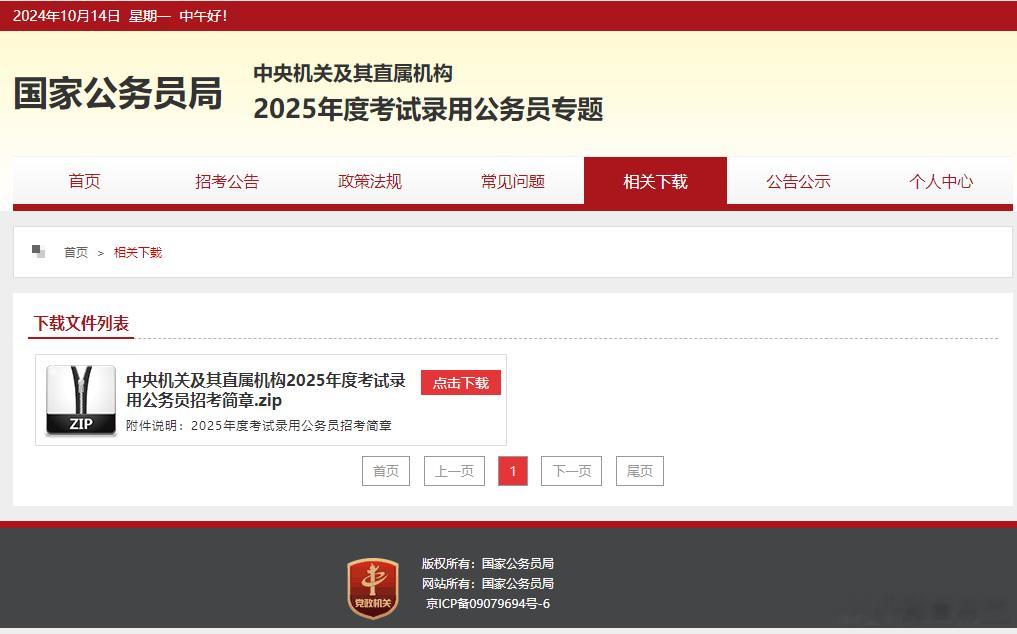1017x634 pixels.
Task: Click the breadcrumb squares icon
Action: coord(38,252)
